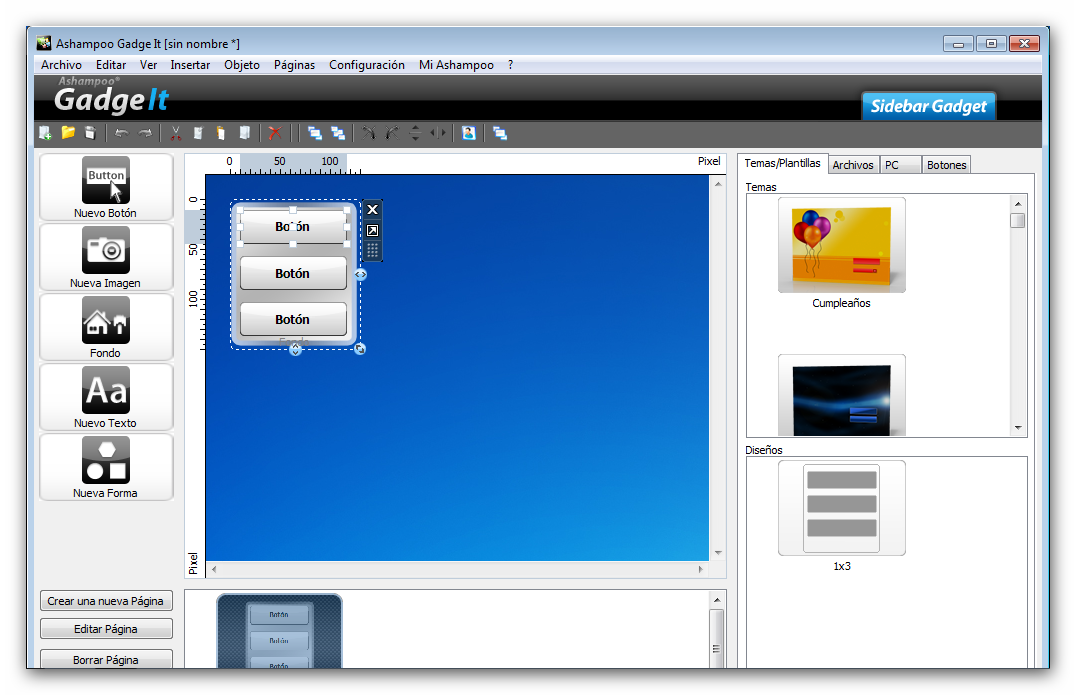This screenshot has width=1076, height=695.
Task: Add a Nuevo Botón element
Action: click(x=106, y=187)
